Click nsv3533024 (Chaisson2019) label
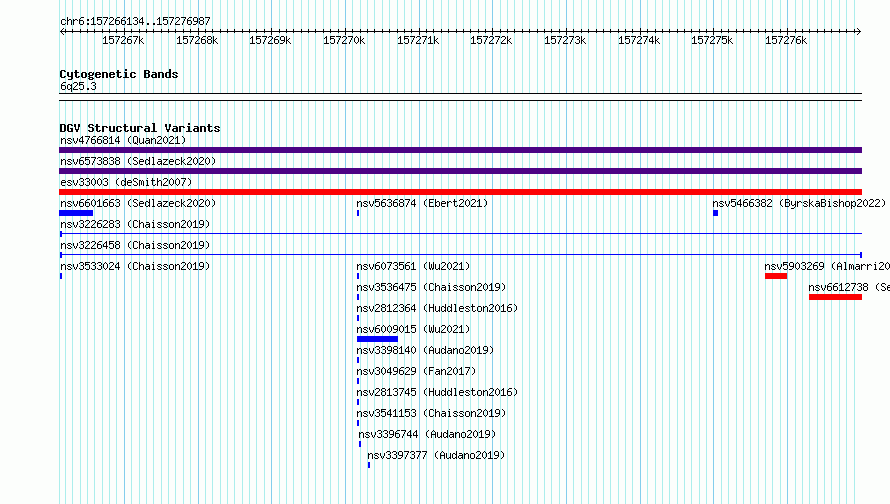Image resolution: width=890 pixels, height=504 pixels. click(135, 266)
